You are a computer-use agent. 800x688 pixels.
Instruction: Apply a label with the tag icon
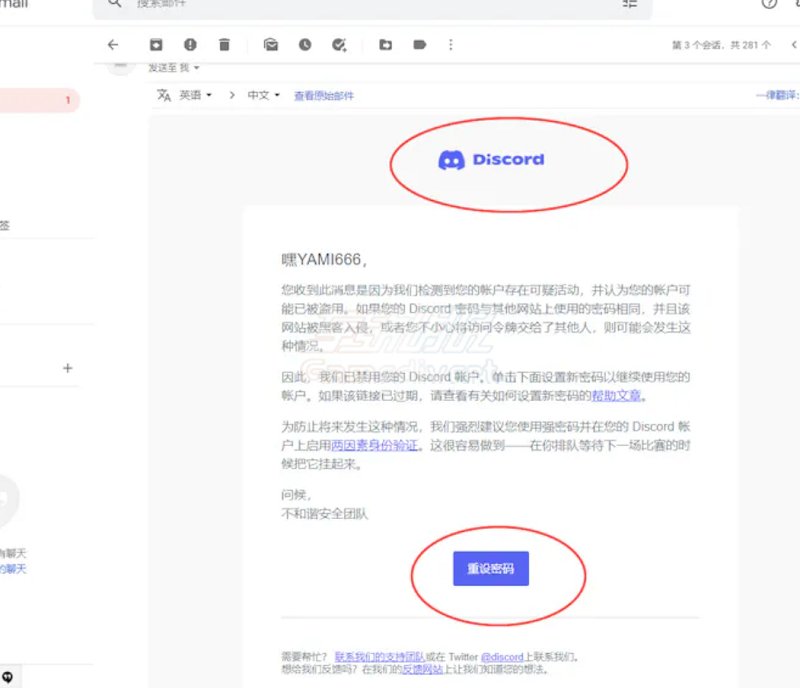419,45
